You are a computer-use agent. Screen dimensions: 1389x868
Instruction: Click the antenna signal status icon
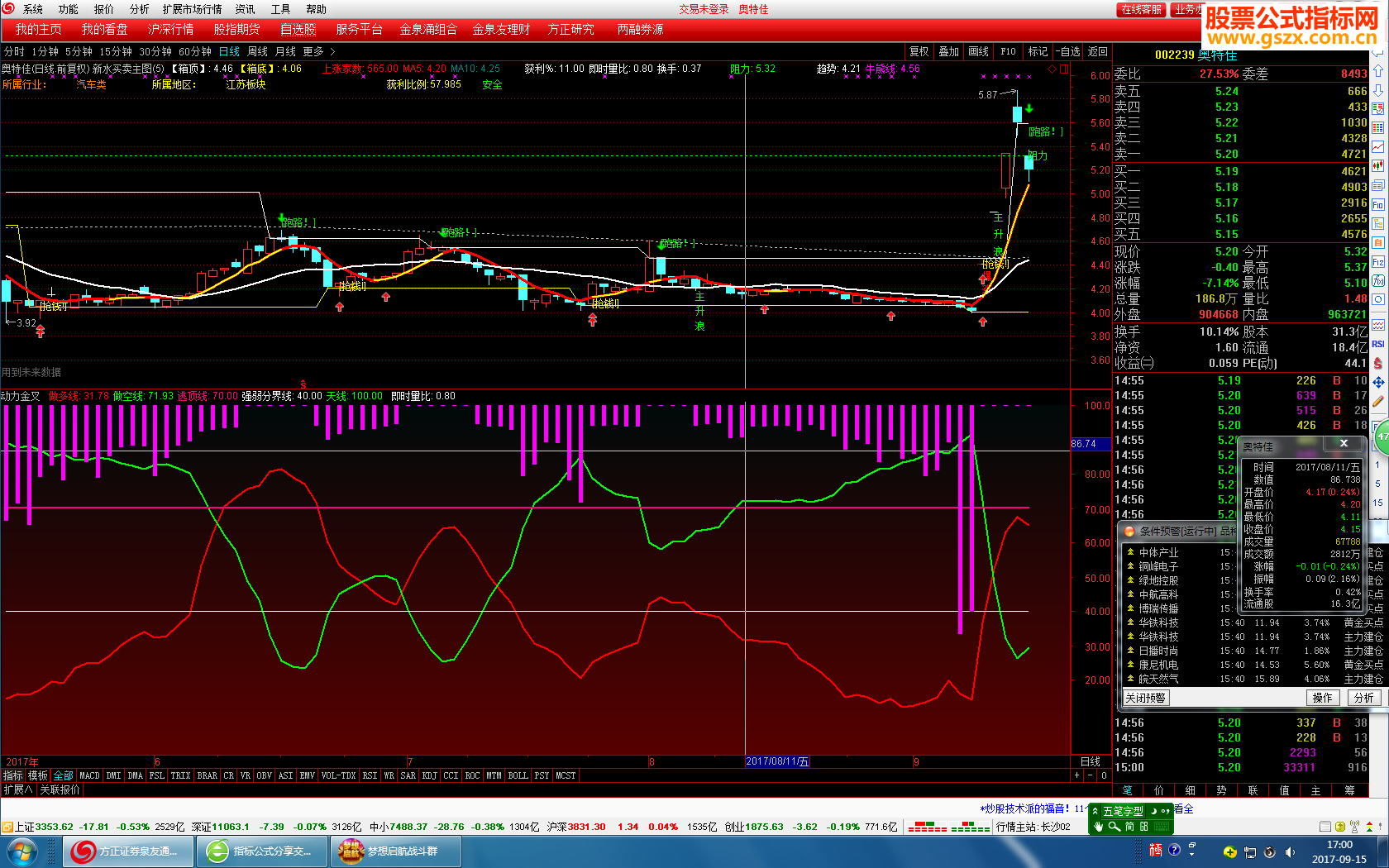tap(1354, 827)
